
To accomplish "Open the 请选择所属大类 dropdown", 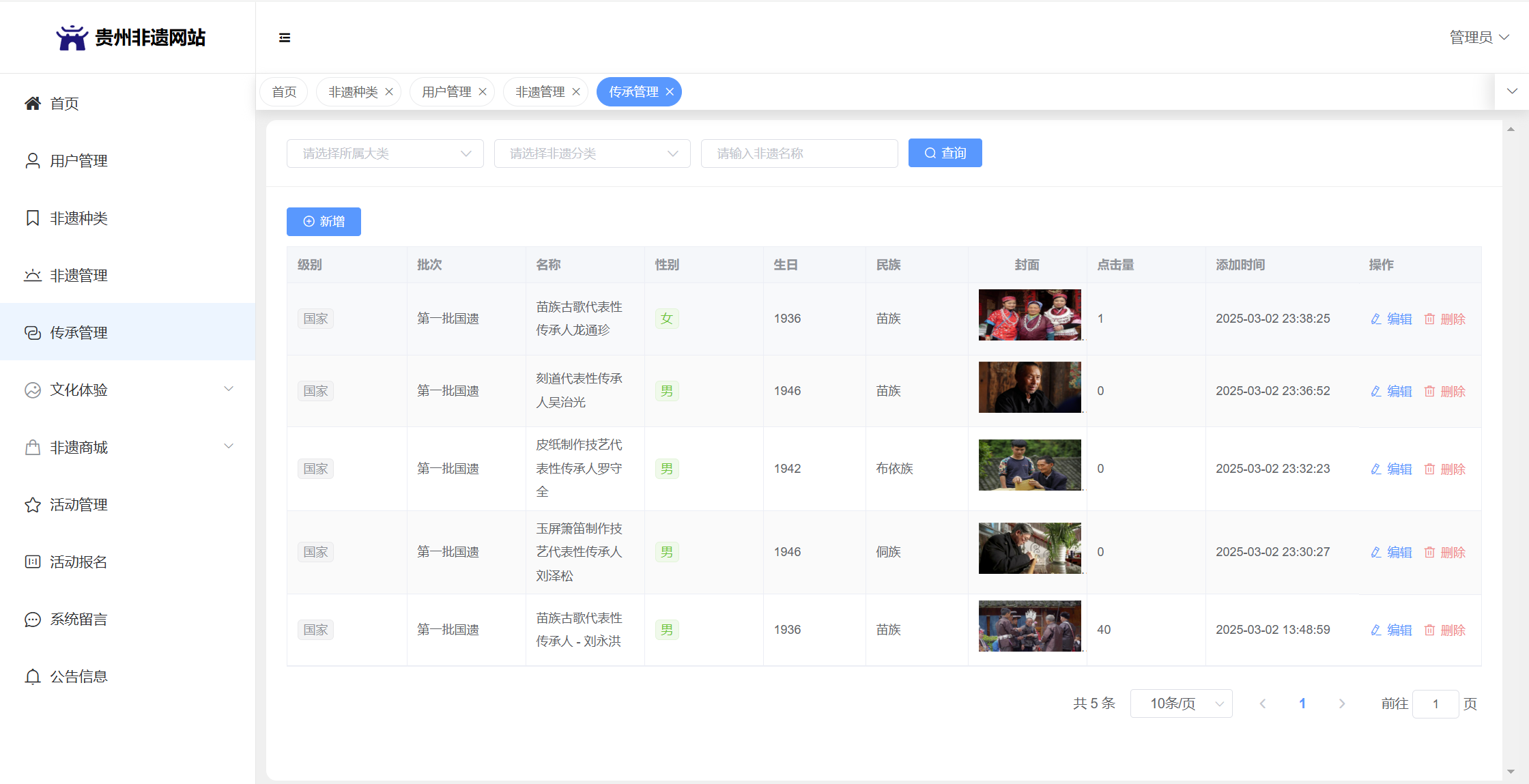I will pos(385,154).
